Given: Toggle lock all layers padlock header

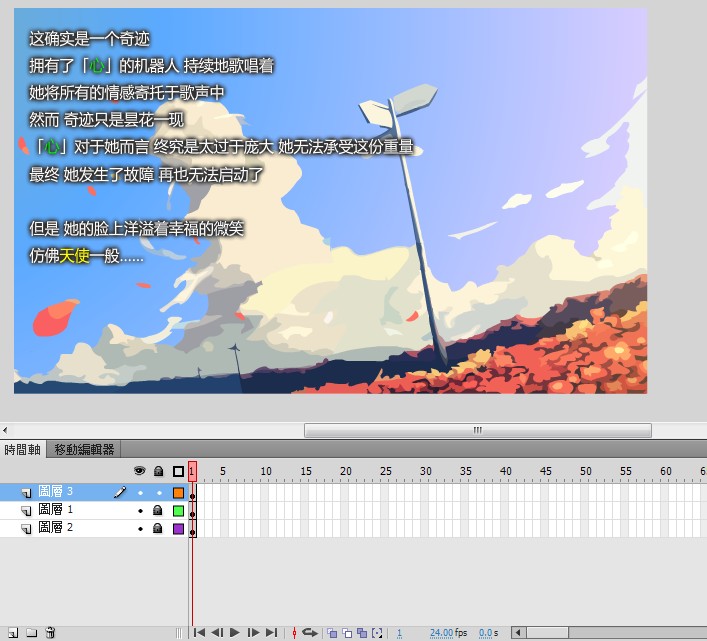Looking at the screenshot, I should 158,472.
